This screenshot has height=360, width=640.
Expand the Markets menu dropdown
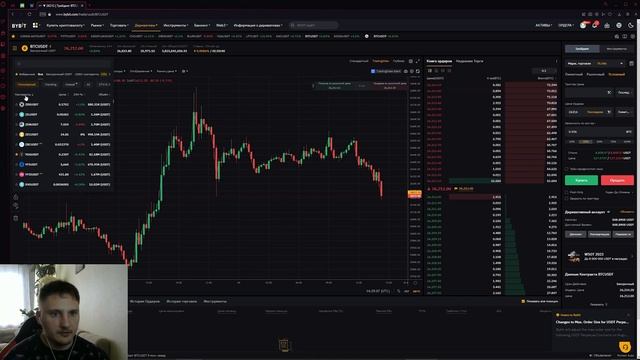point(97,25)
